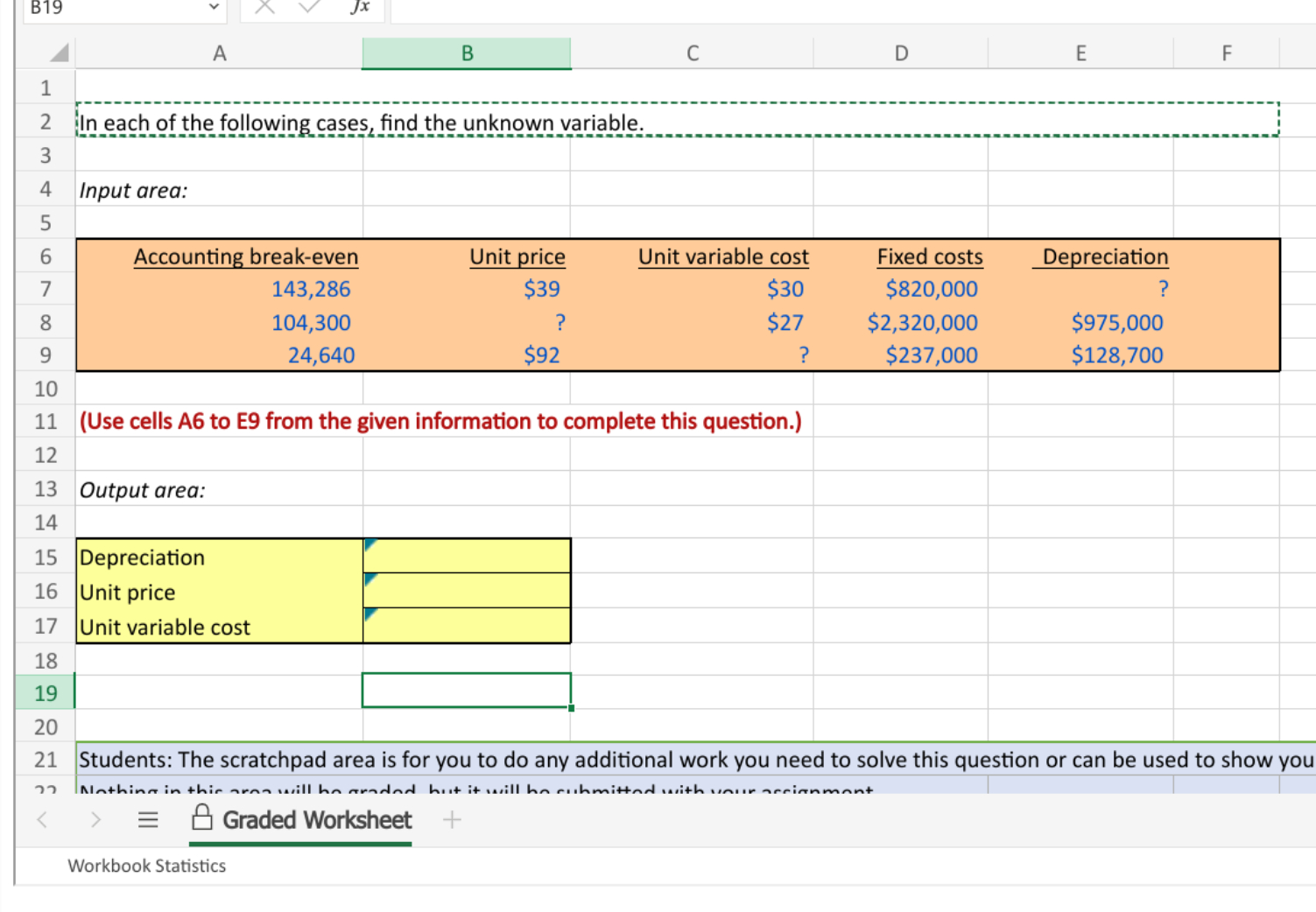Click the 'Unit variable cost' label in row 17

219,627
